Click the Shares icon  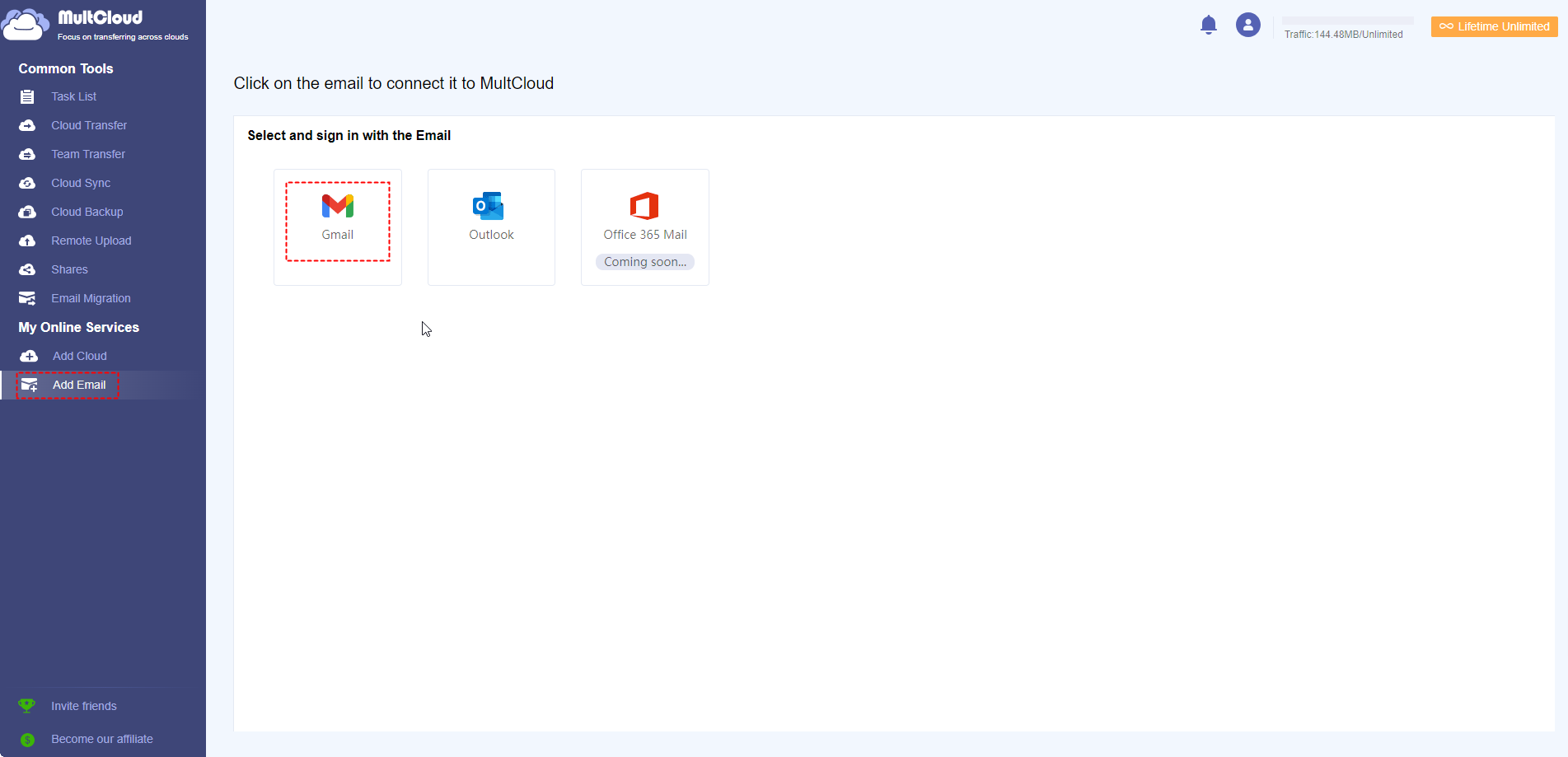coord(27,269)
